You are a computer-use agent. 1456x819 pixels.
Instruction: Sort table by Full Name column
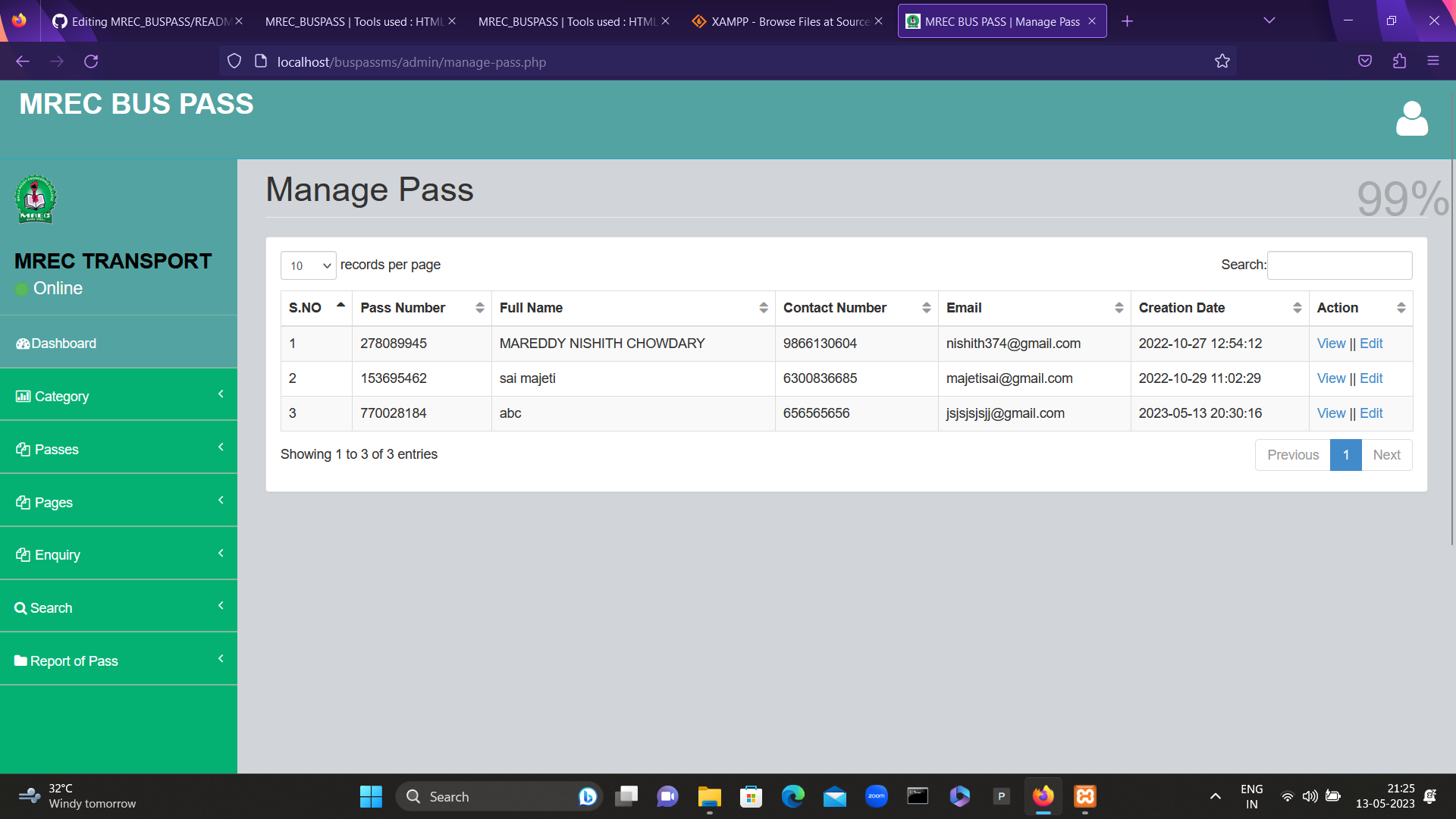633,308
